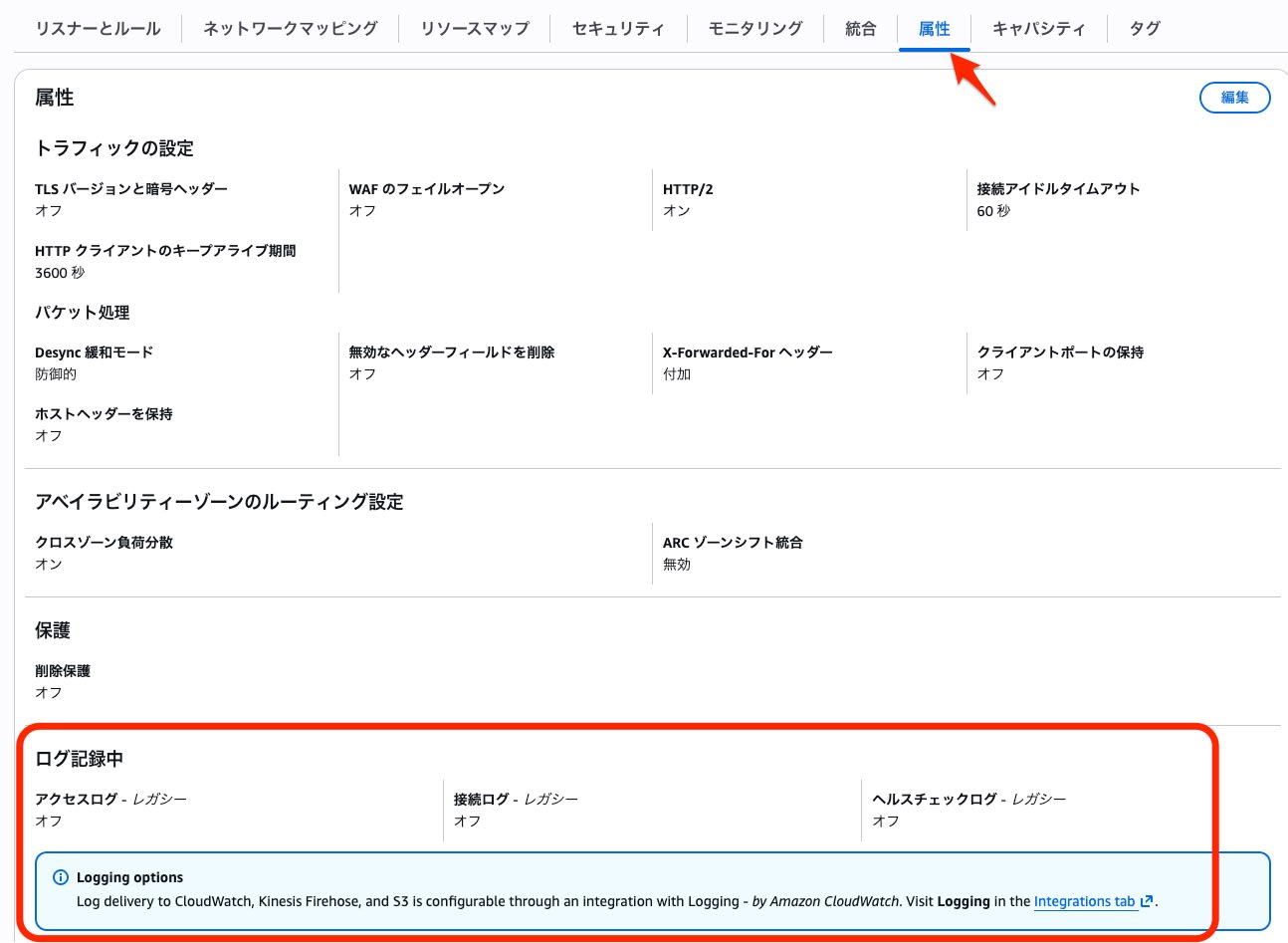1288x943 pixels.
Task: Click ヘルスチェックログ - レガシー label
Action: [x=968, y=800]
